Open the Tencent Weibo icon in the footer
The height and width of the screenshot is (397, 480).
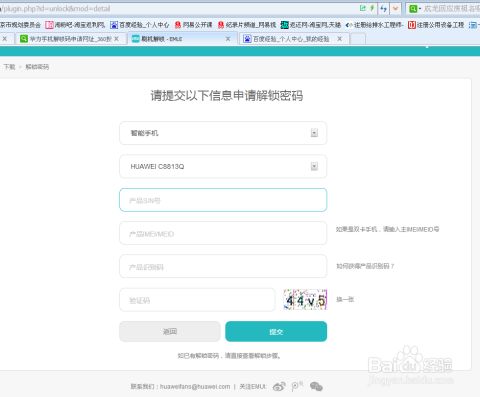tap(297, 386)
